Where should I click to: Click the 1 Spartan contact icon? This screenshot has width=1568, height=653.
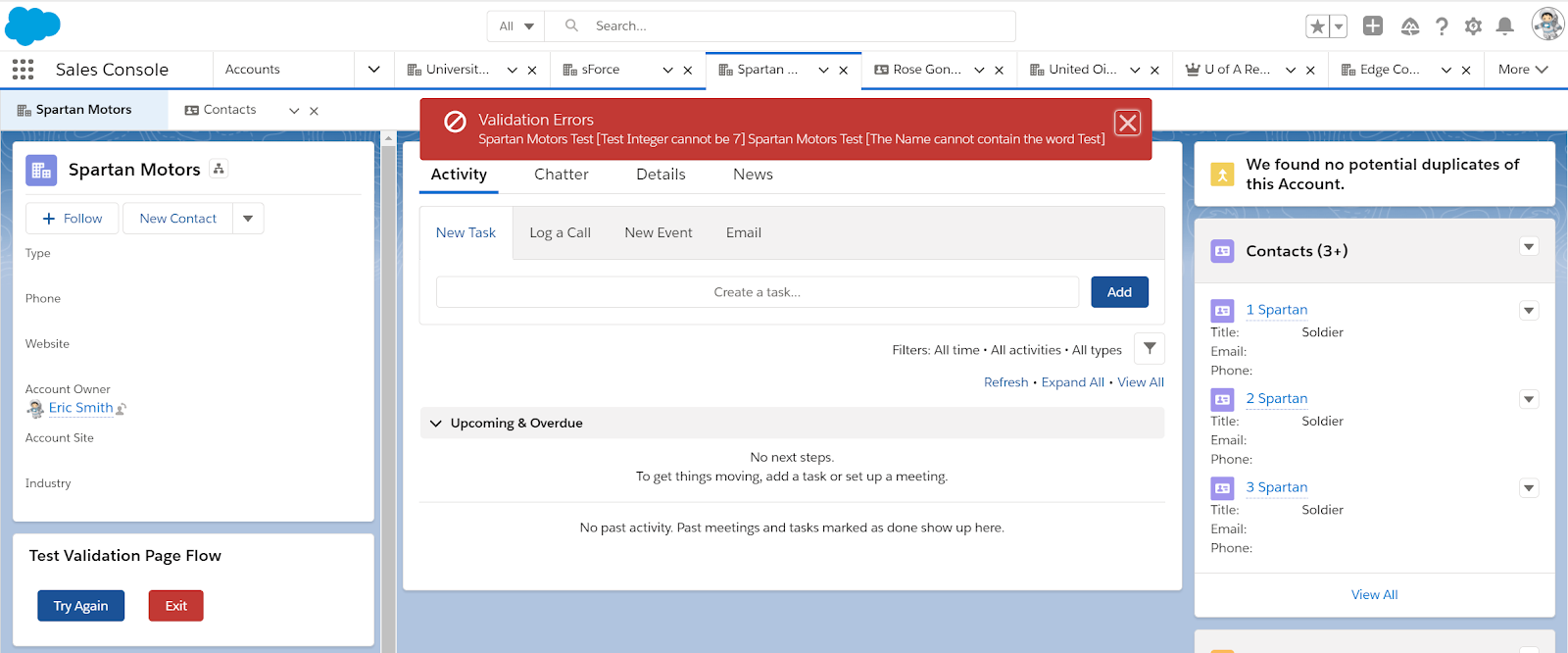point(1222,311)
